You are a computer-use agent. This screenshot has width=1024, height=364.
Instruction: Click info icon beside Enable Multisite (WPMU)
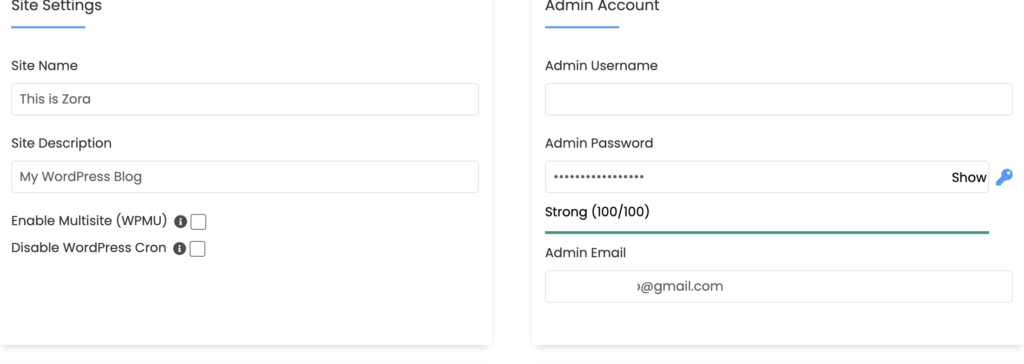(x=180, y=222)
